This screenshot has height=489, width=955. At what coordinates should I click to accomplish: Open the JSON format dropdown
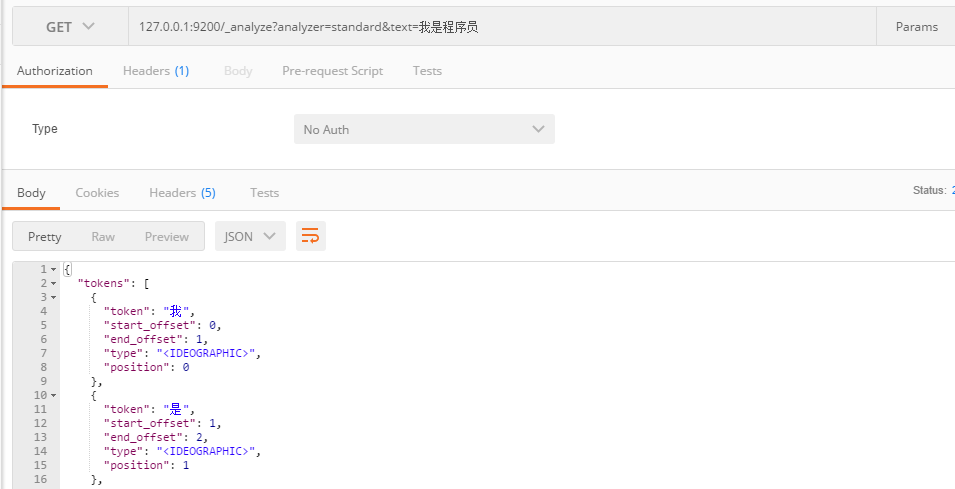click(x=250, y=236)
